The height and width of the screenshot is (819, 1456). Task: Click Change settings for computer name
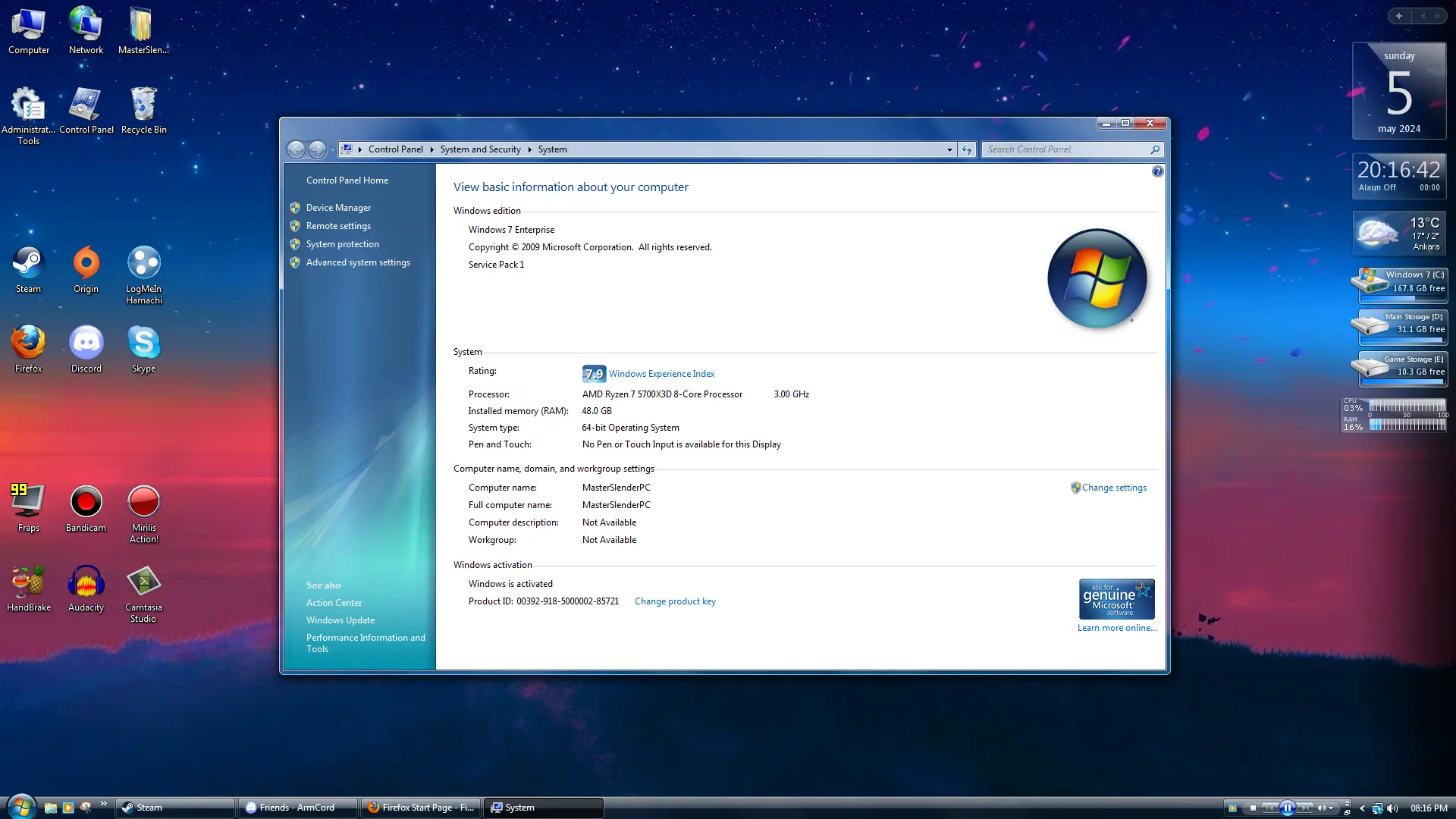pos(1114,488)
